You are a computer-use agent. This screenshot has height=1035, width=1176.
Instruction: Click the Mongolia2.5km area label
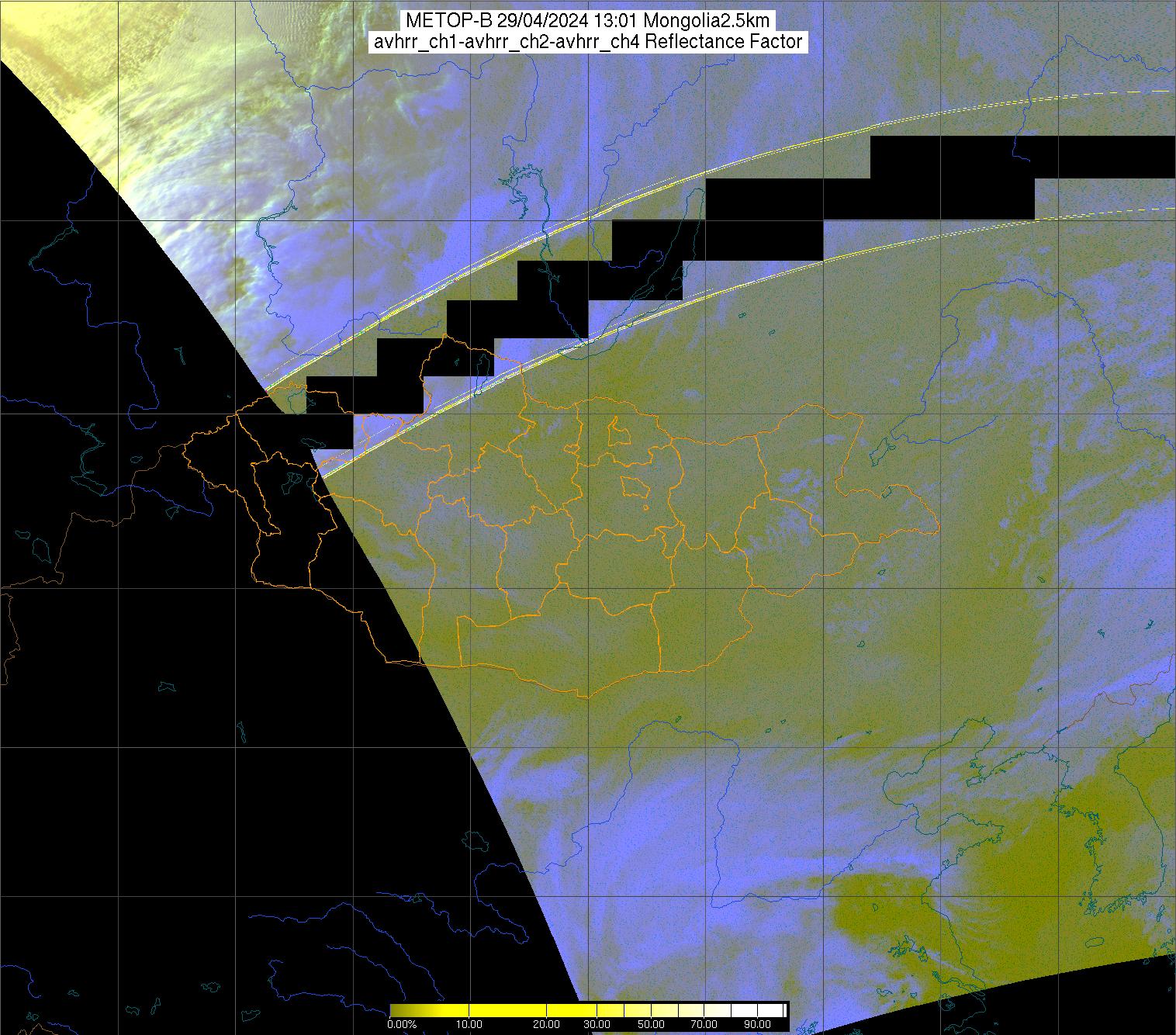pos(706,21)
